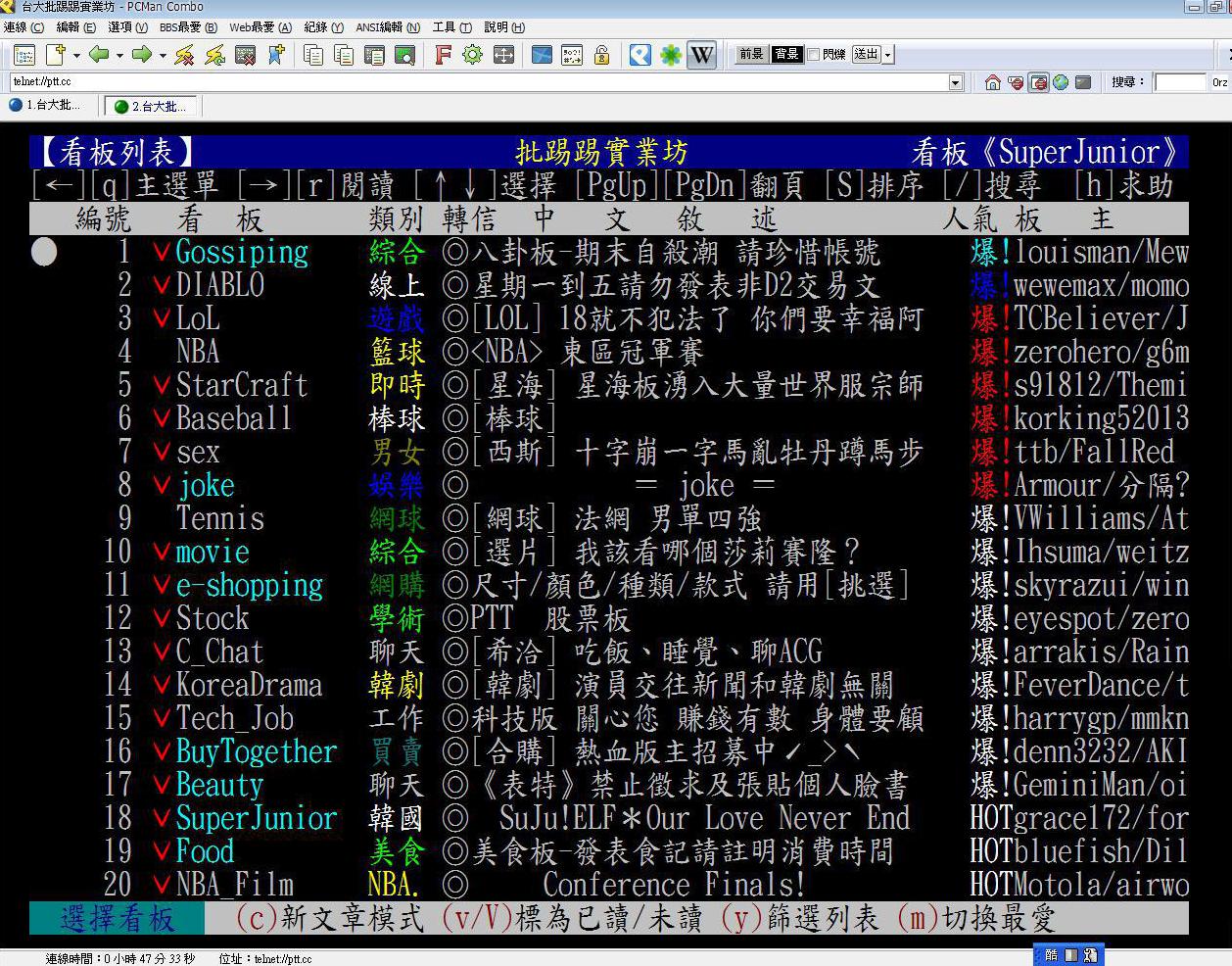This screenshot has height=966, width=1232.
Task: Open dropdown arrow next to back arrow
Action: 119,55
